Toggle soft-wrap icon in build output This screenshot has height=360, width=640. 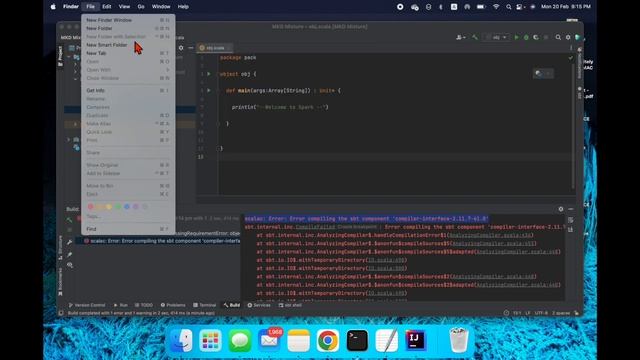pyautogui.click(x=571, y=220)
